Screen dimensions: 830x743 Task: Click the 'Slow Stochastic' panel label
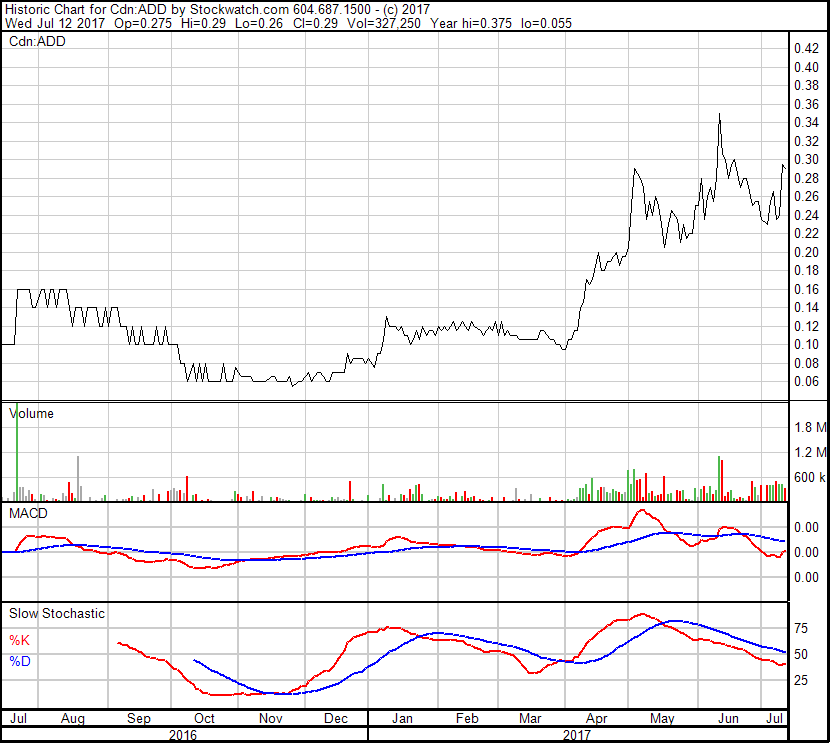(x=57, y=613)
